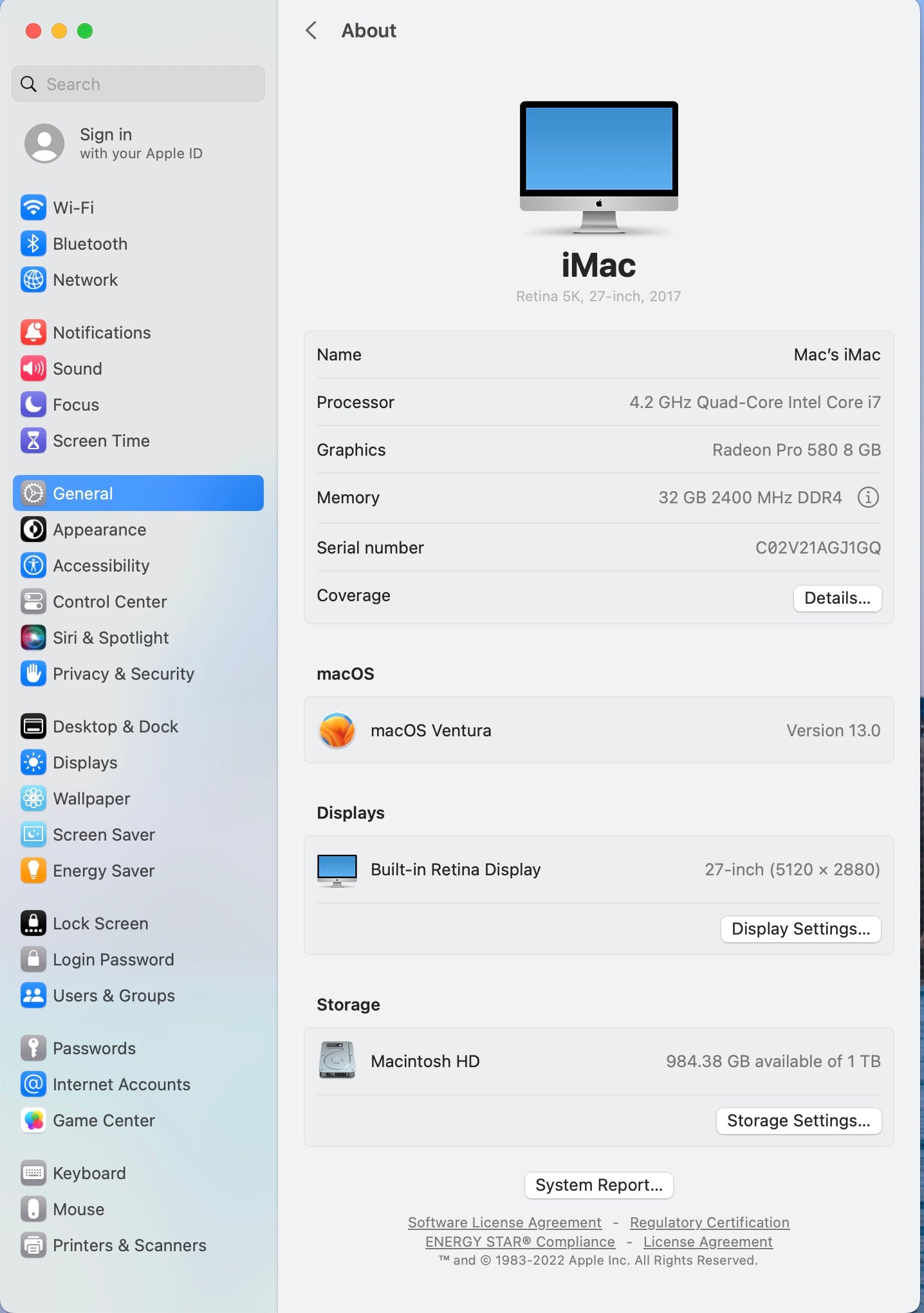Click the macOS Ventura logo

(337, 730)
